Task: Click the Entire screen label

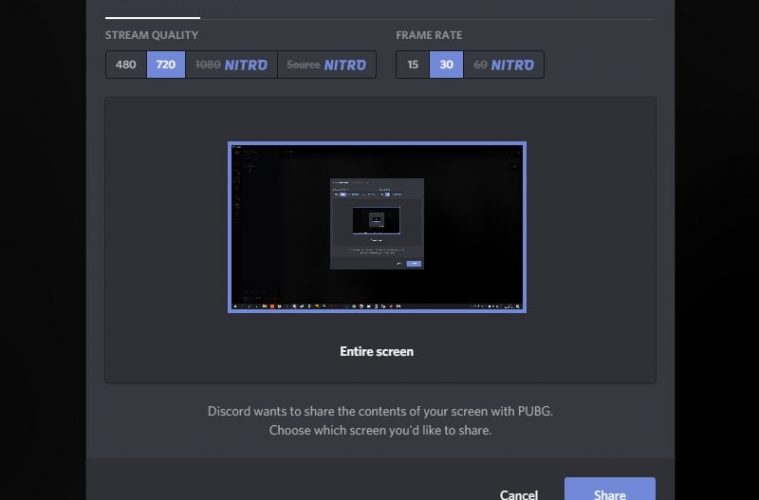Action: (377, 351)
